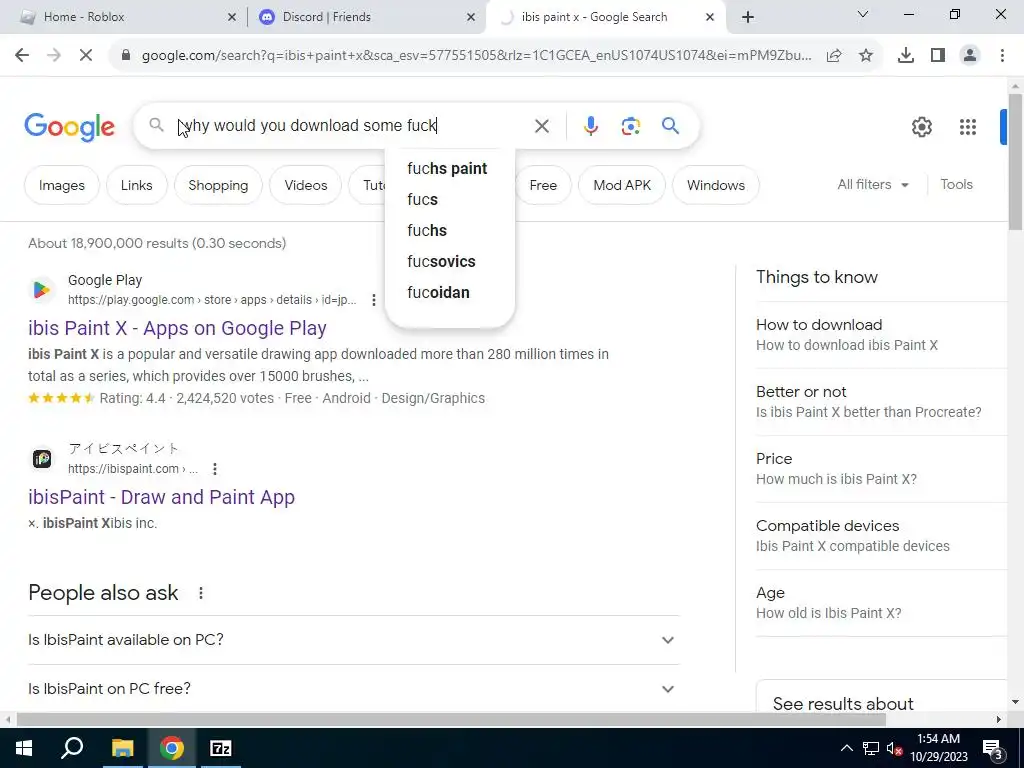1024x768 pixels.
Task: Open the Google apps grid
Action: click(968, 127)
